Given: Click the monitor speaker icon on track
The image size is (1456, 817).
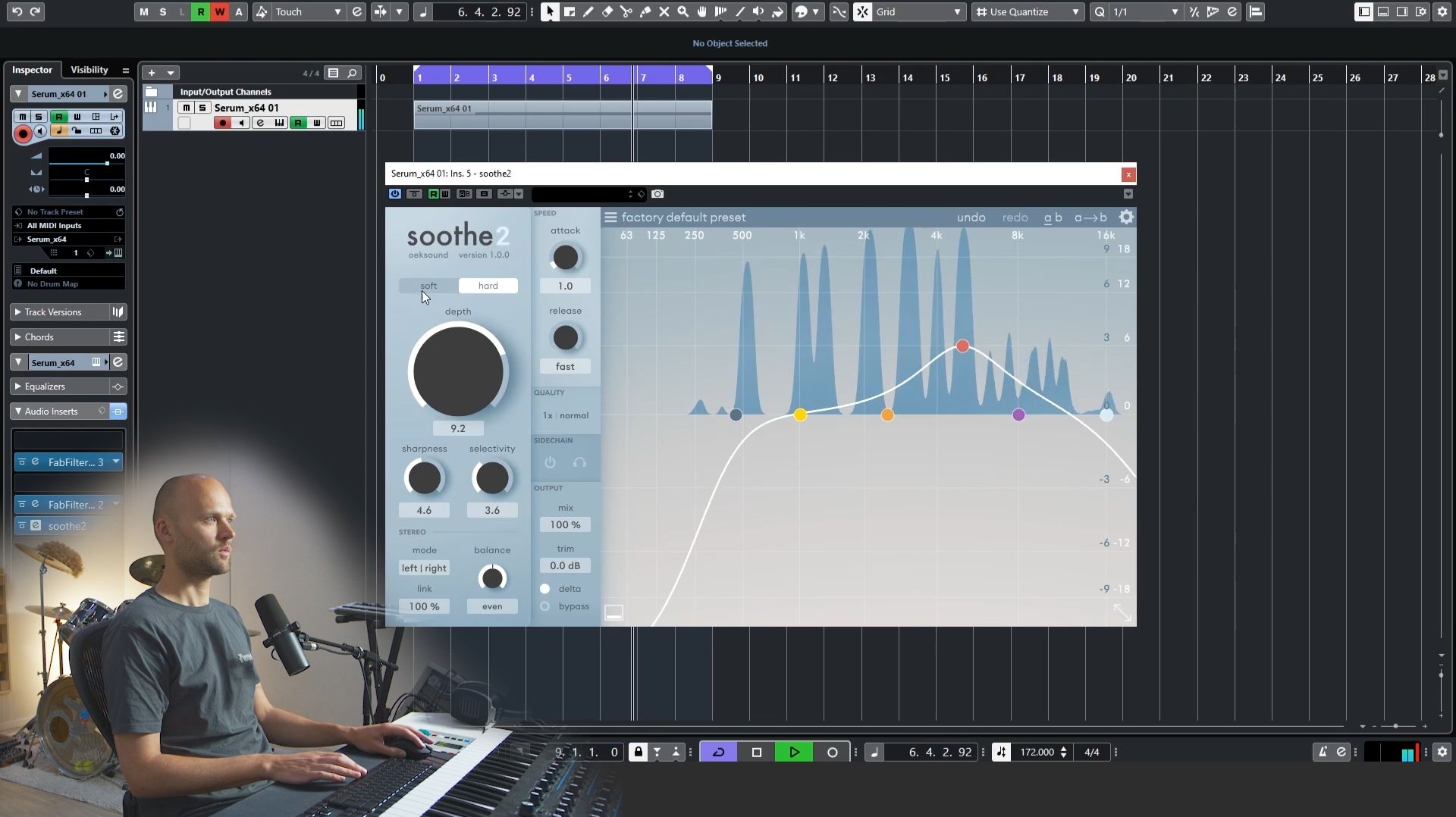Looking at the screenshot, I should click(x=241, y=123).
